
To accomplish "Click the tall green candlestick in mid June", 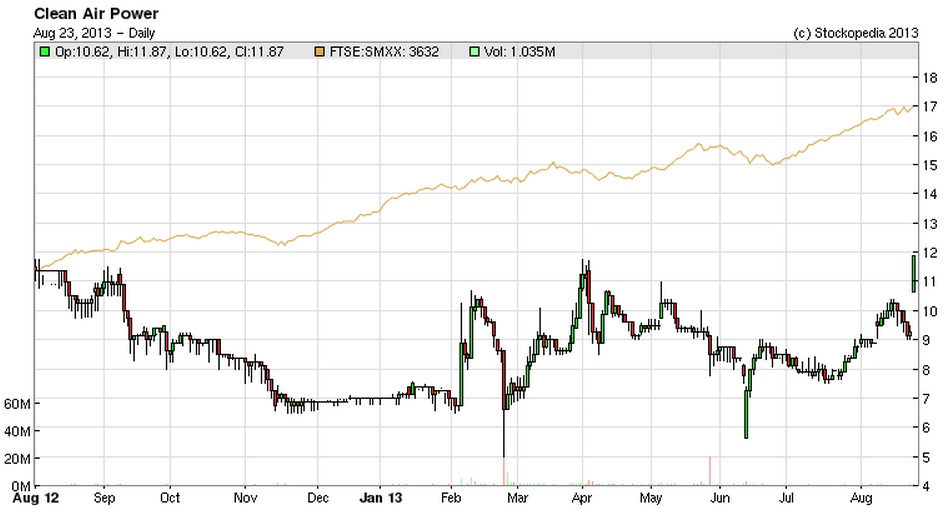I will click(746, 414).
